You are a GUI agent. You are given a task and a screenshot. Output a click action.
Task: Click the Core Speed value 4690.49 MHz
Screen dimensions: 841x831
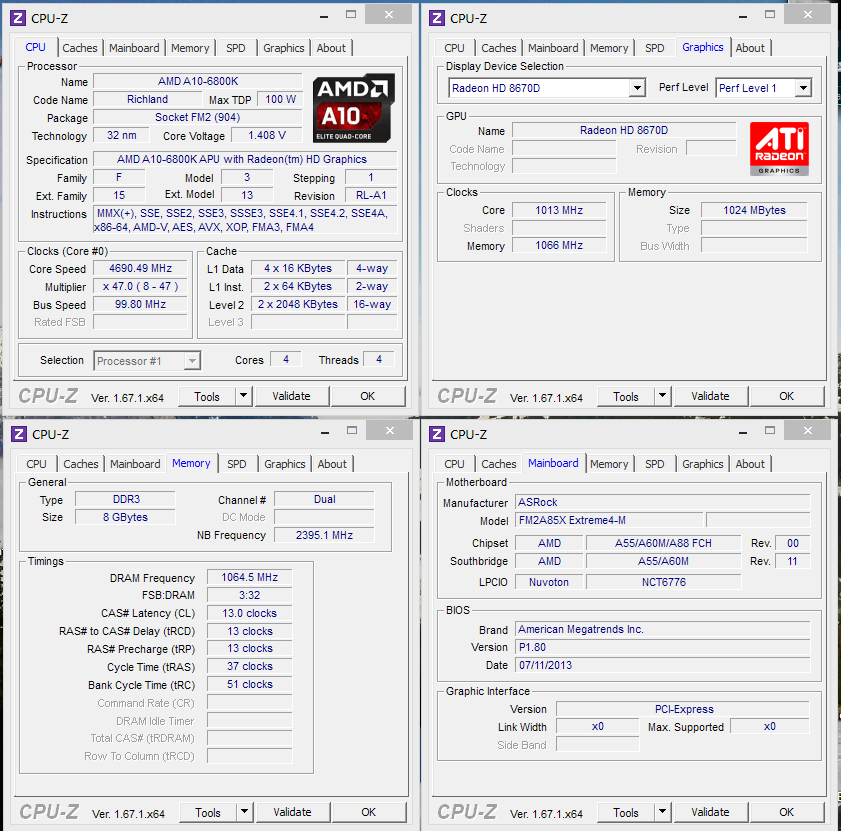coord(141,268)
